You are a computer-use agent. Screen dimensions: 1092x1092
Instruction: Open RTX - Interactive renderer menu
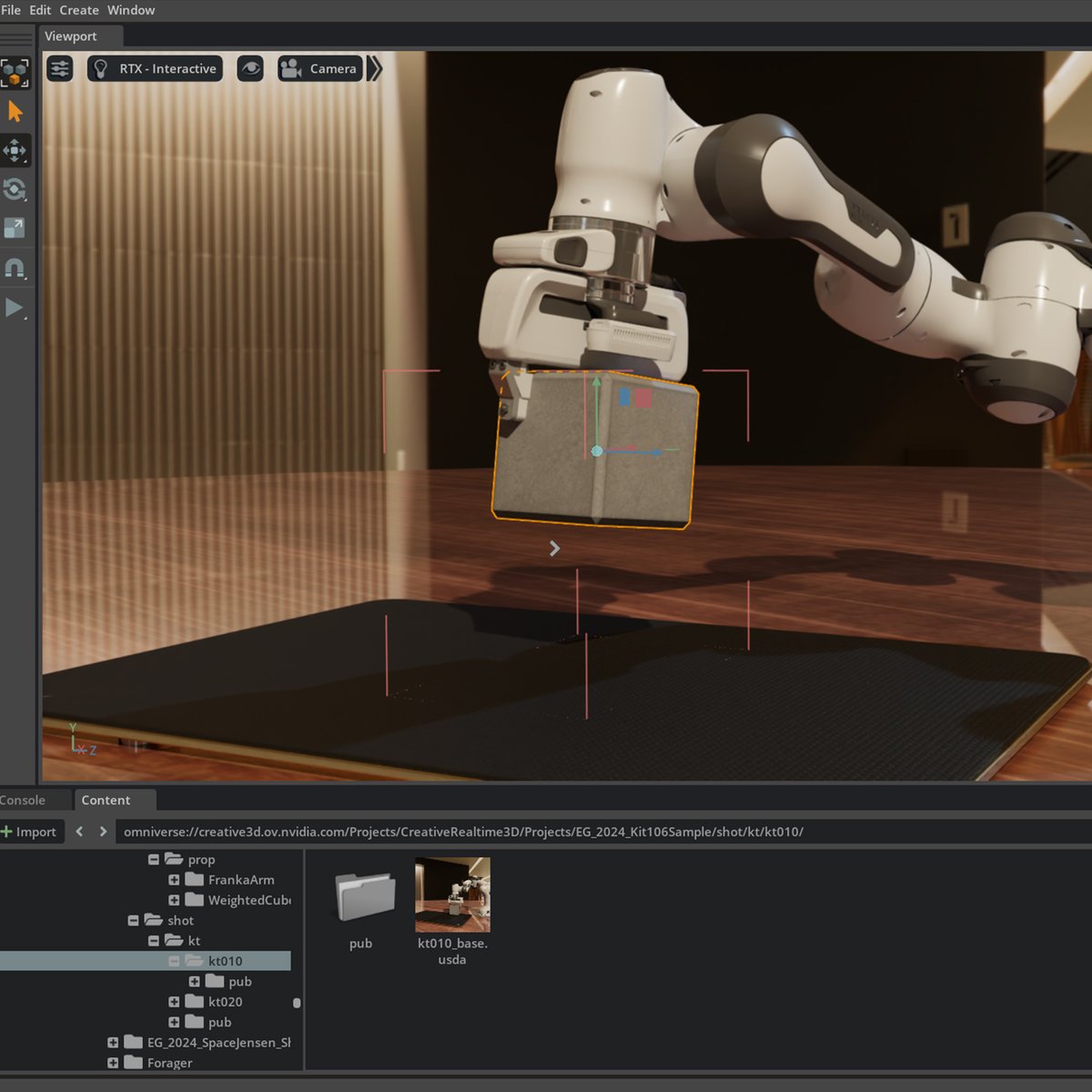click(x=155, y=68)
